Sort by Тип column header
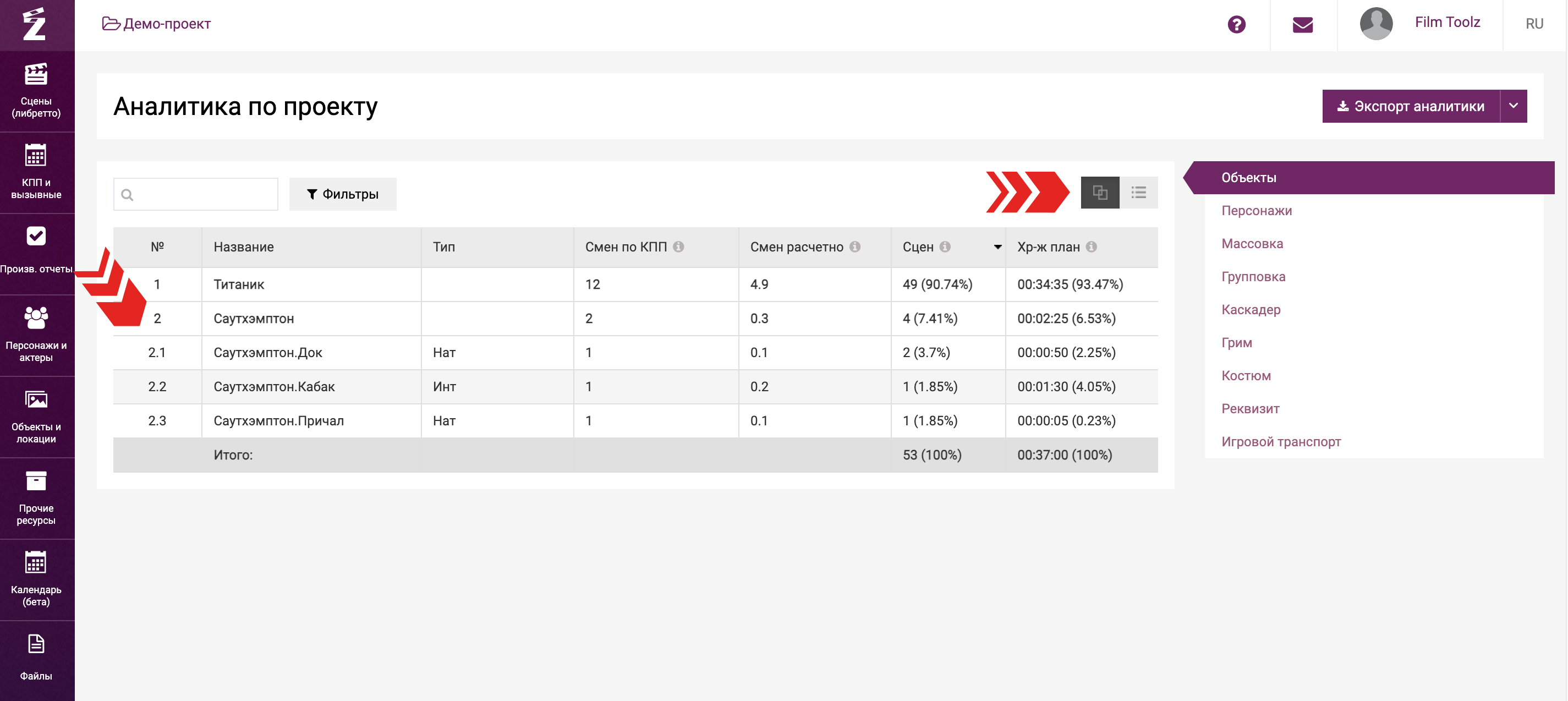Screen dimensions: 1568x701 coord(444,247)
